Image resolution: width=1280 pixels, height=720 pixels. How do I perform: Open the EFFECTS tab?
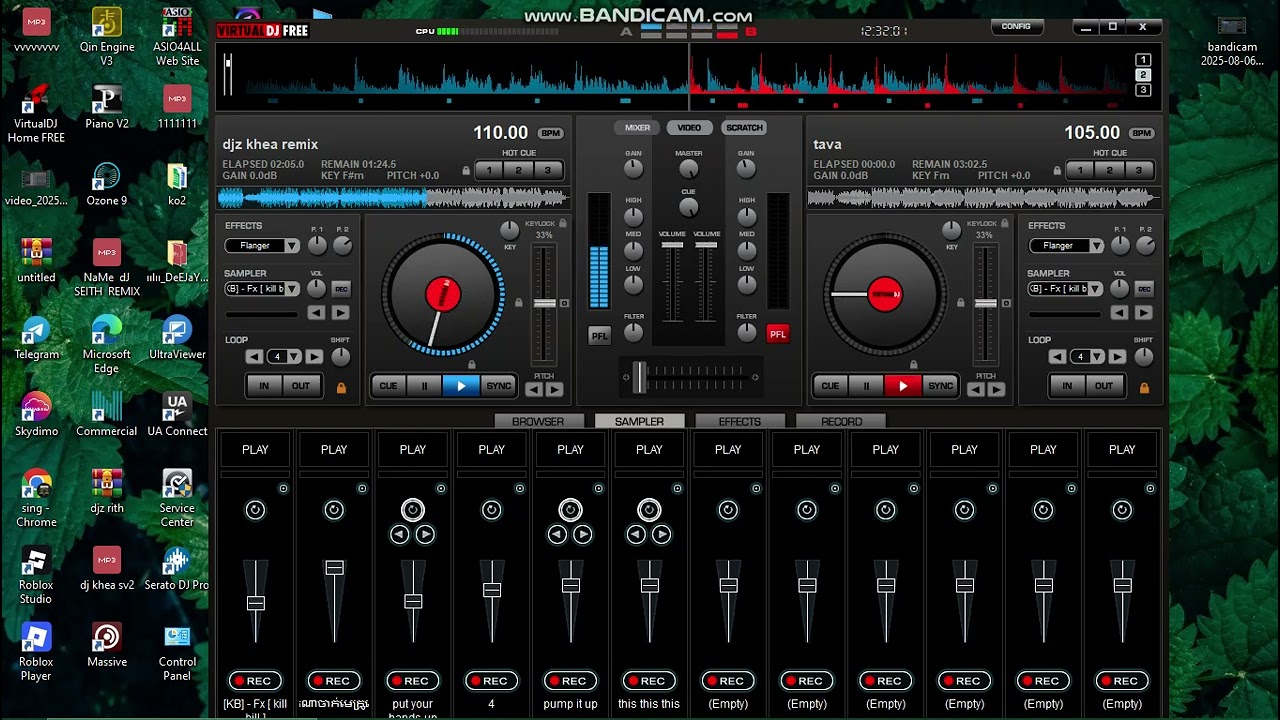740,422
